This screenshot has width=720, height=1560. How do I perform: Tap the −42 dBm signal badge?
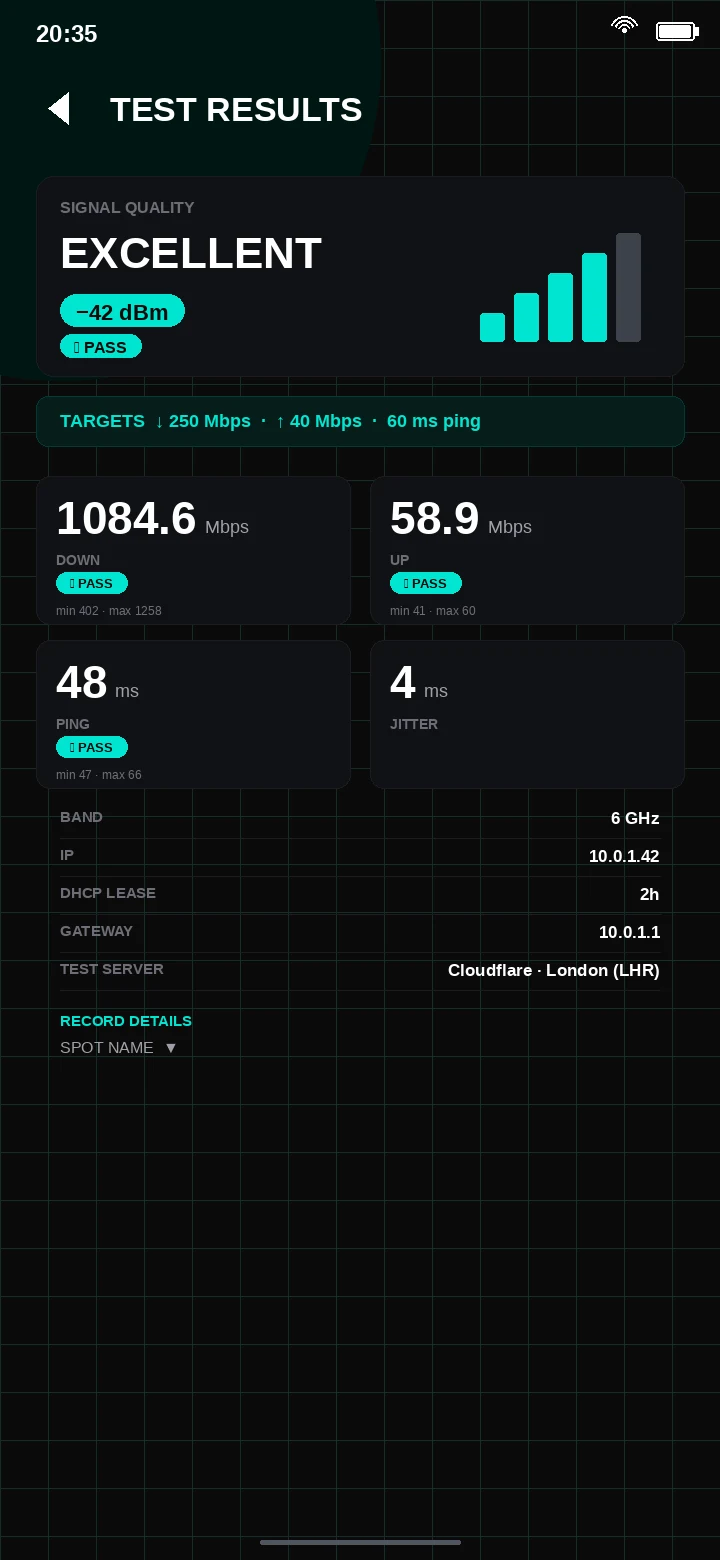coord(122,311)
